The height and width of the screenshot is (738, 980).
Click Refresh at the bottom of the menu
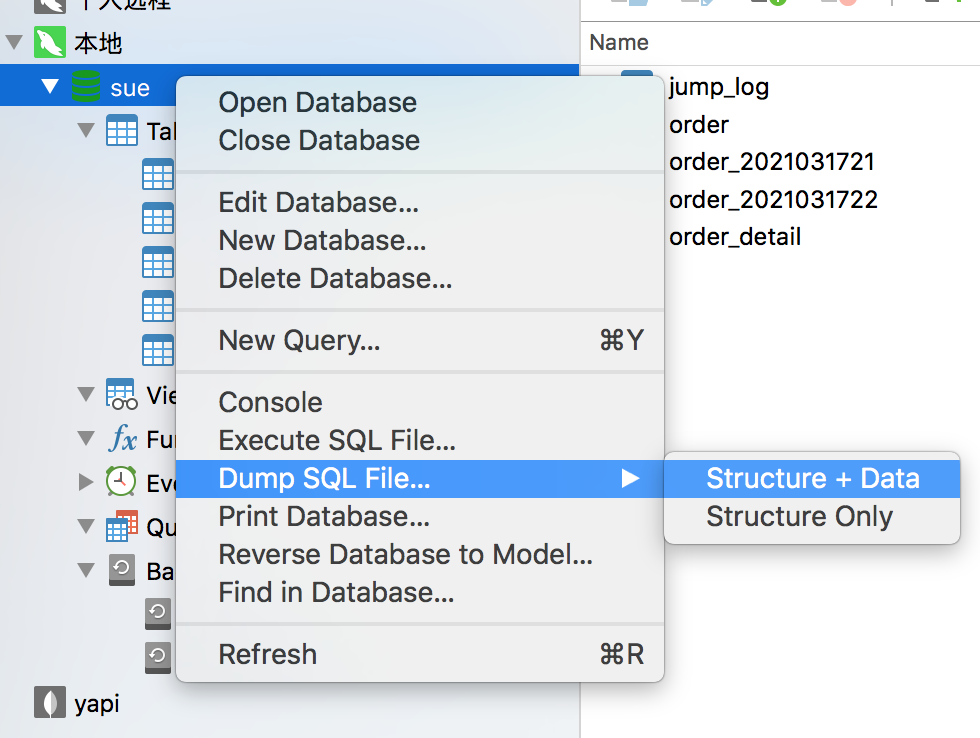point(267,655)
